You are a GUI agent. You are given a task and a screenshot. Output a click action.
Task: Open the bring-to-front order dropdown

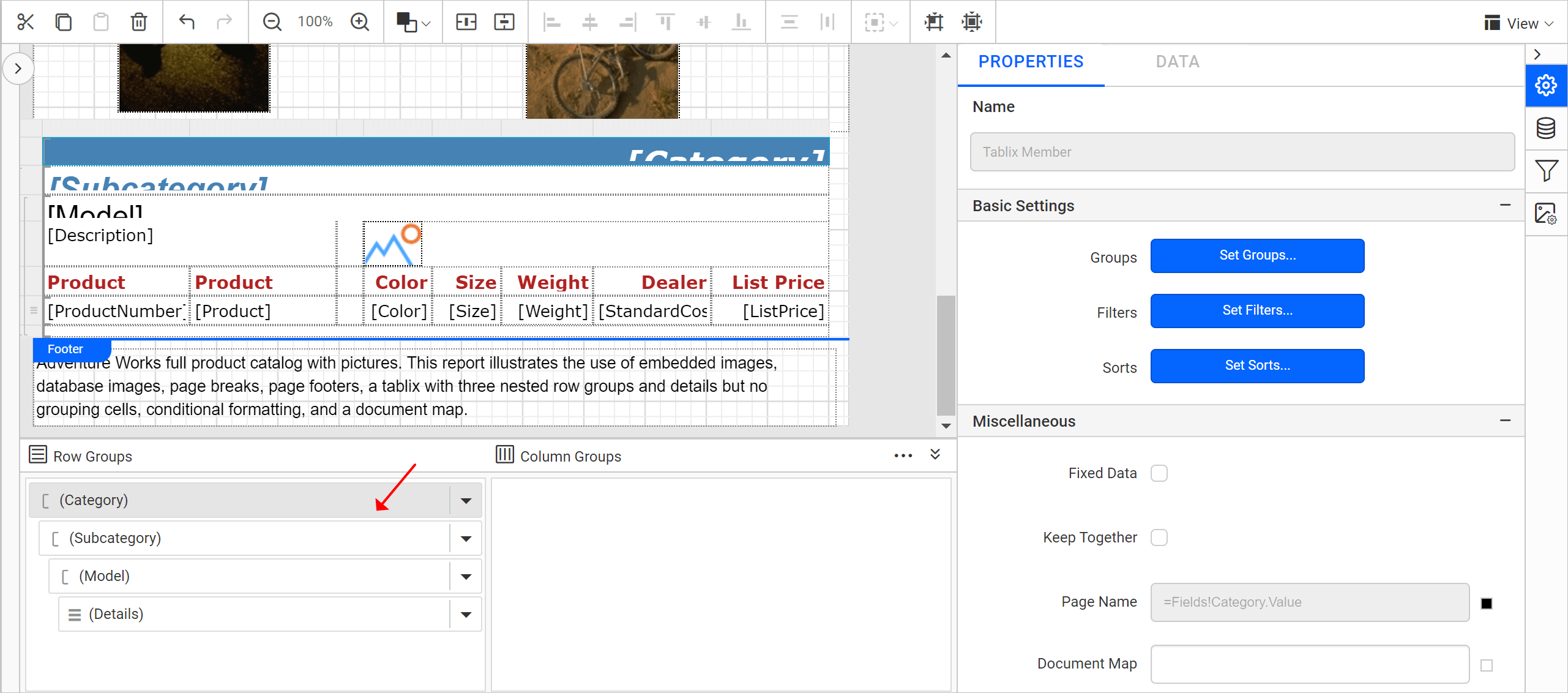(413, 22)
